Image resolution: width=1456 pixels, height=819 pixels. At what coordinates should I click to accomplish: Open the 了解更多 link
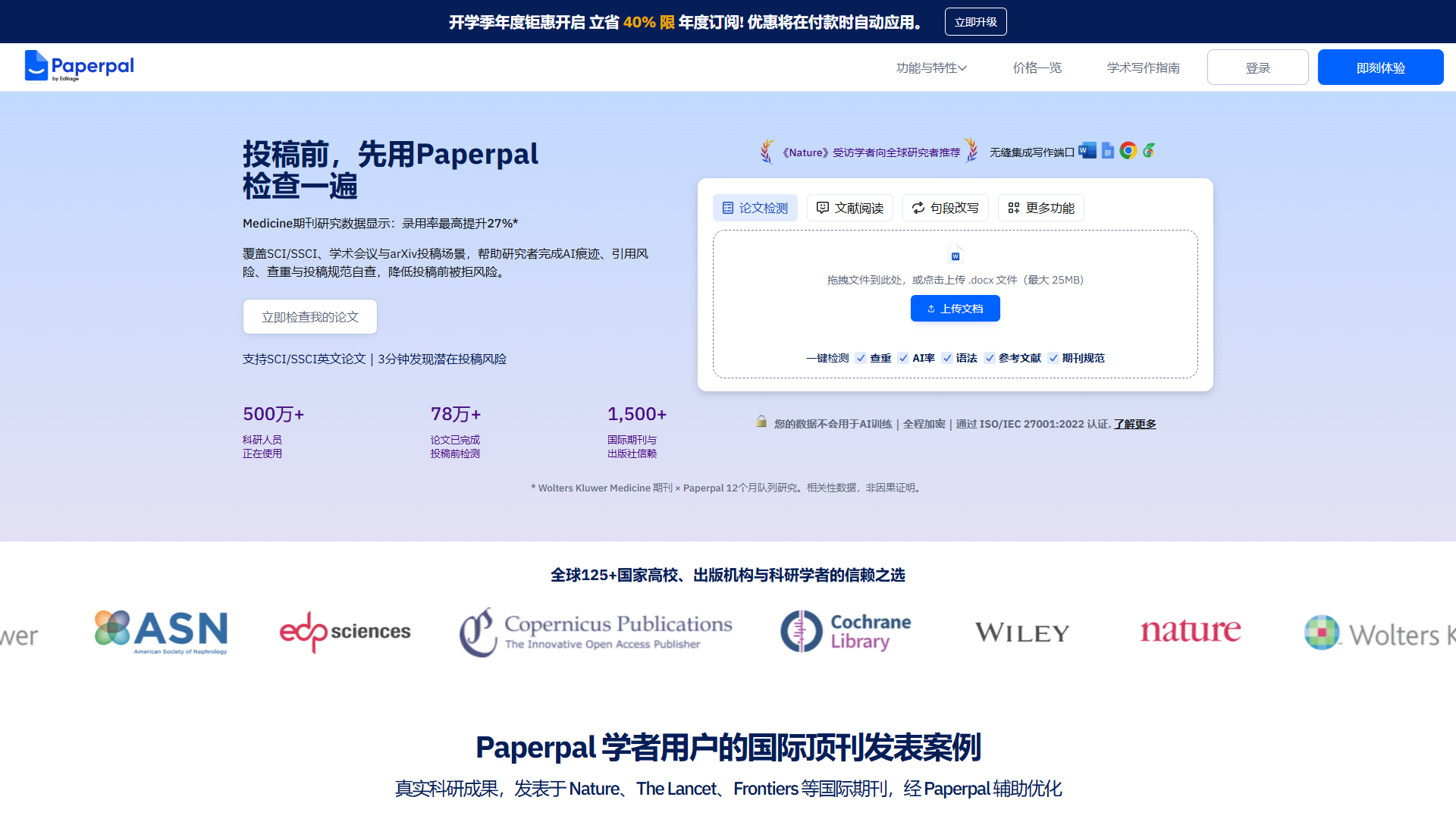1135,424
